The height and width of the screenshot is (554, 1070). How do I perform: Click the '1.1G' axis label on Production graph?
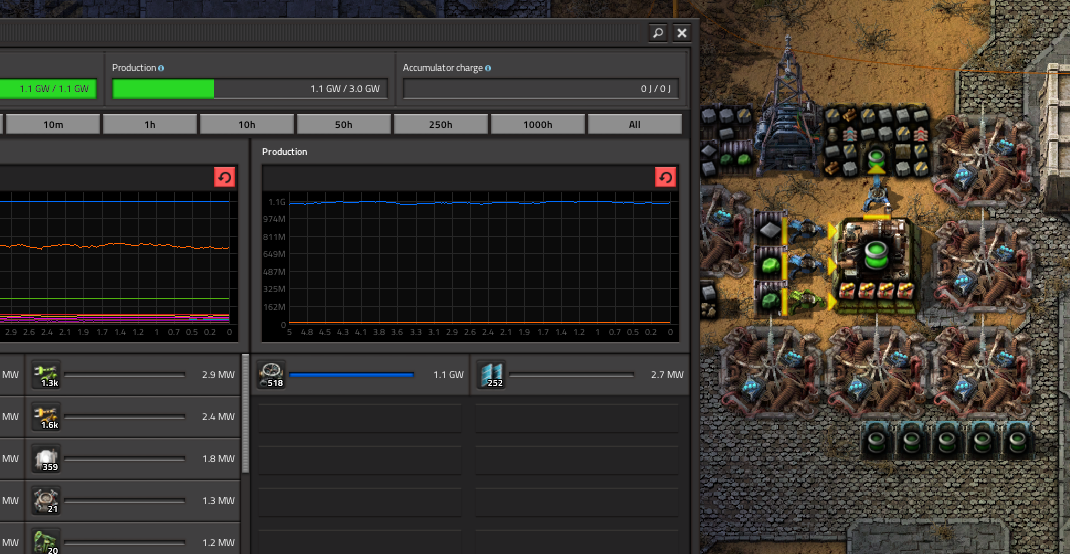[277, 202]
